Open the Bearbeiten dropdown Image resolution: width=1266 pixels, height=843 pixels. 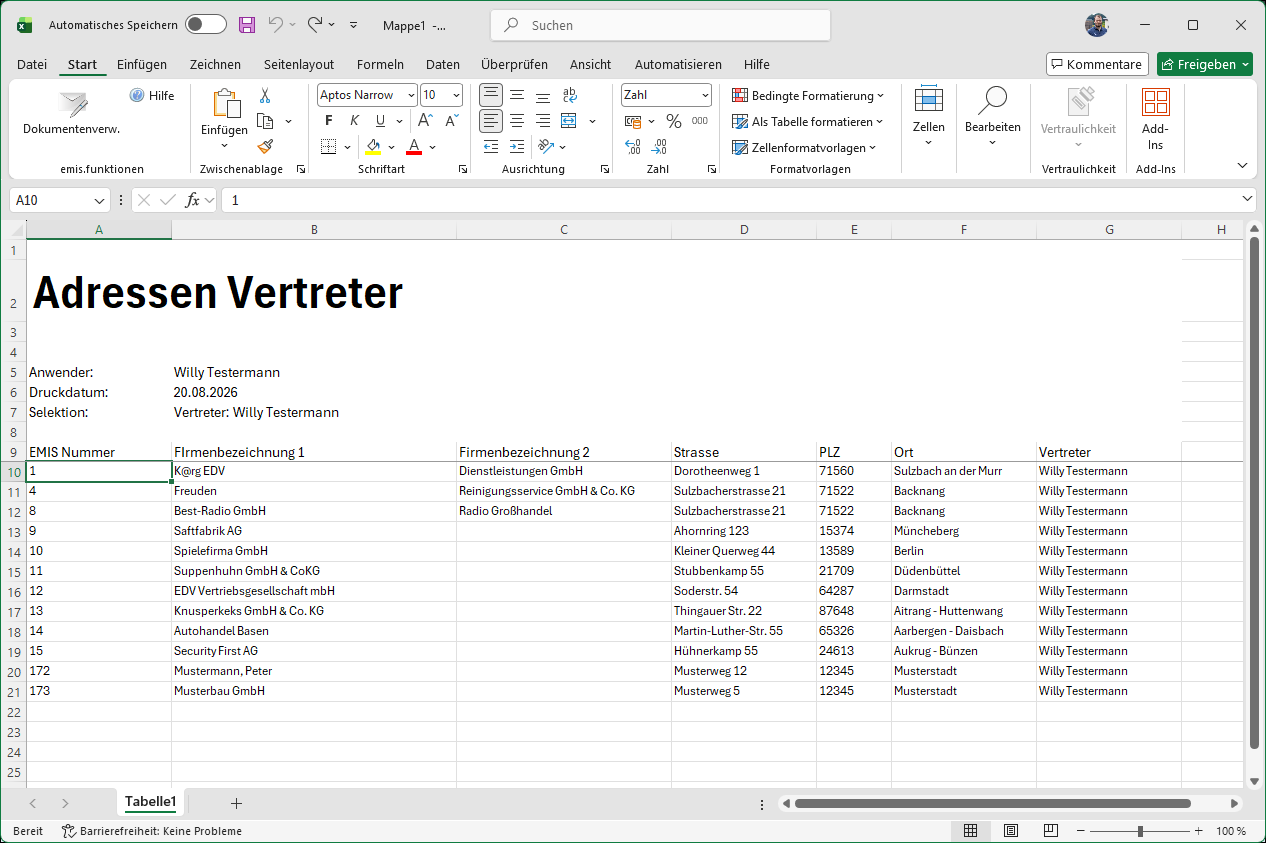point(993,118)
